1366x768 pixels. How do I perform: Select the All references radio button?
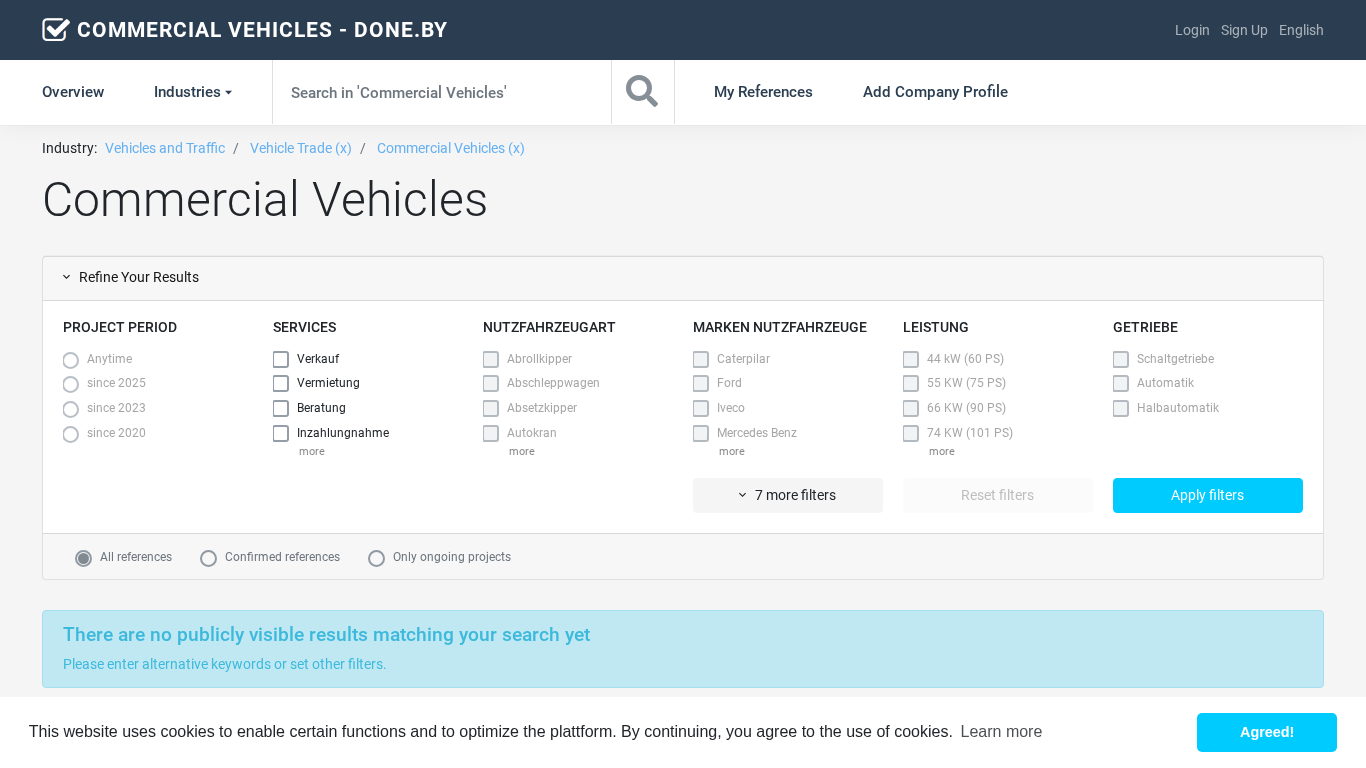(x=84, y=558)
